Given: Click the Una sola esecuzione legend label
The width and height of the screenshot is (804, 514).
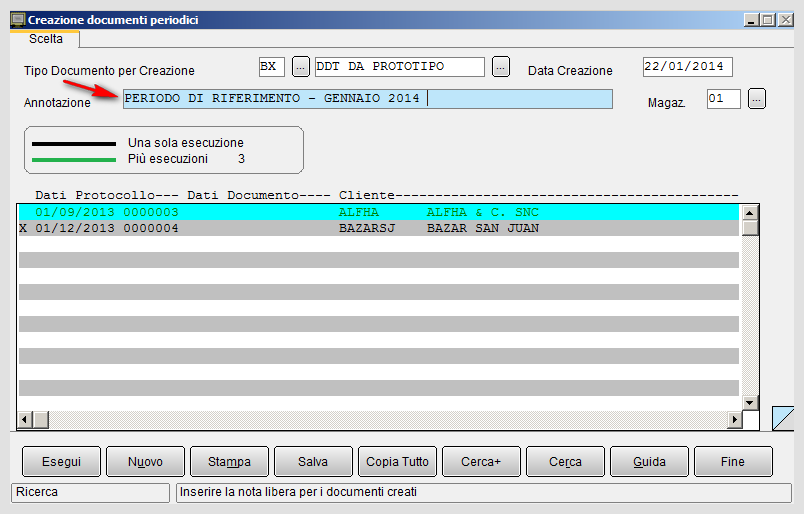Looking at the screenshot, I should [186, 143].
